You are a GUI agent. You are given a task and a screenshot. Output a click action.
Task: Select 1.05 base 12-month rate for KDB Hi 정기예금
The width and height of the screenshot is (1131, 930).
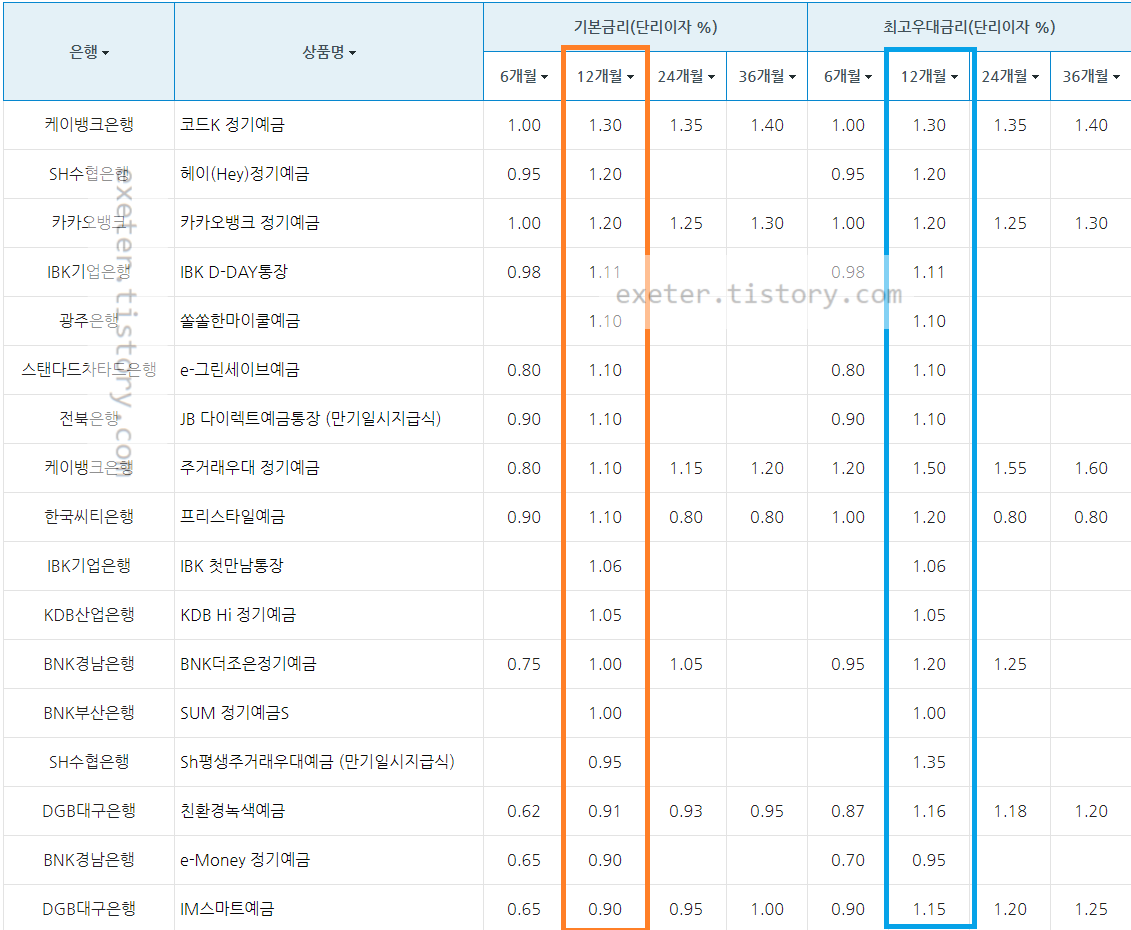tap(605, 615)
